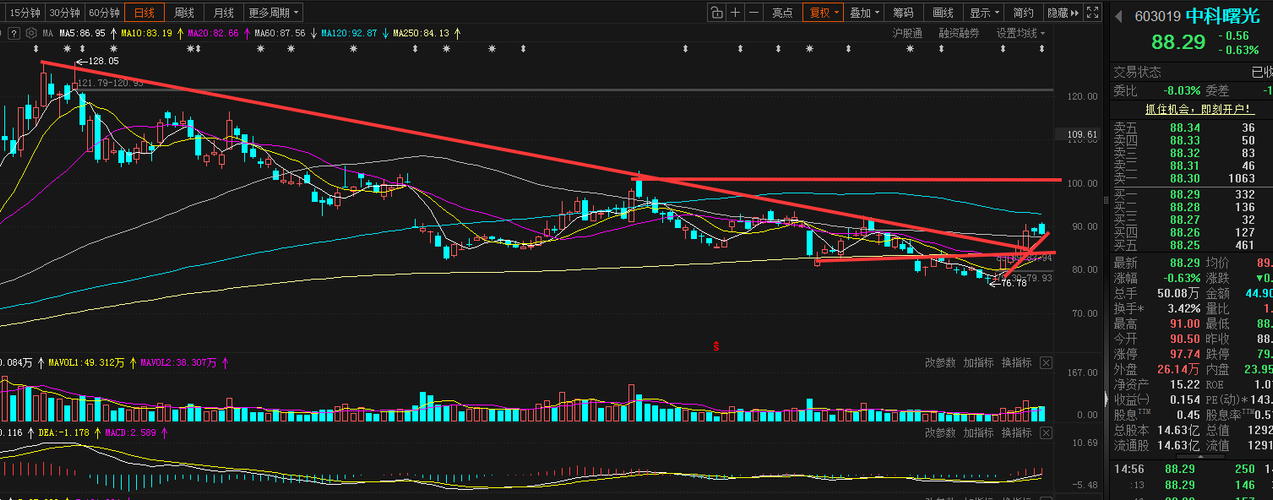This screenshot has height=500, width=1273.
Task: Click the MA20:82.66 label
Action: click(x=213, y=33)
